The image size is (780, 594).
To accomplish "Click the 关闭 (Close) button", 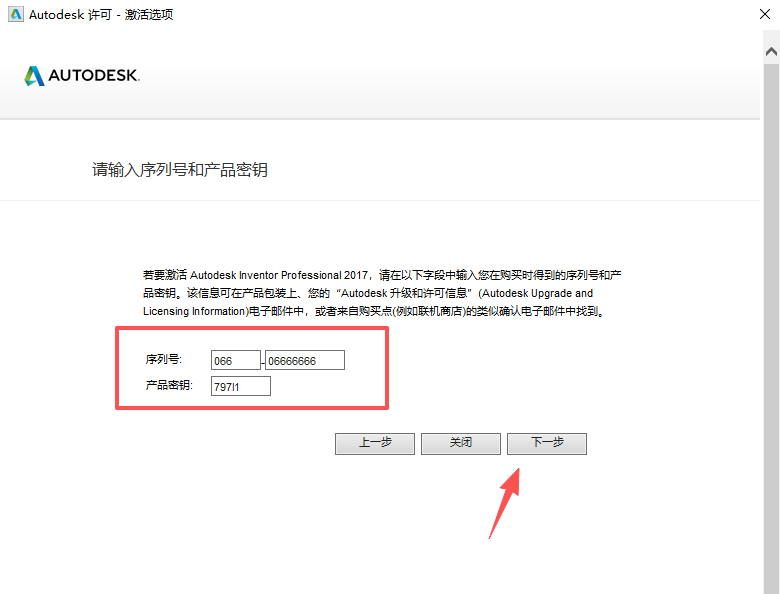I will click(x=461, y=443).
